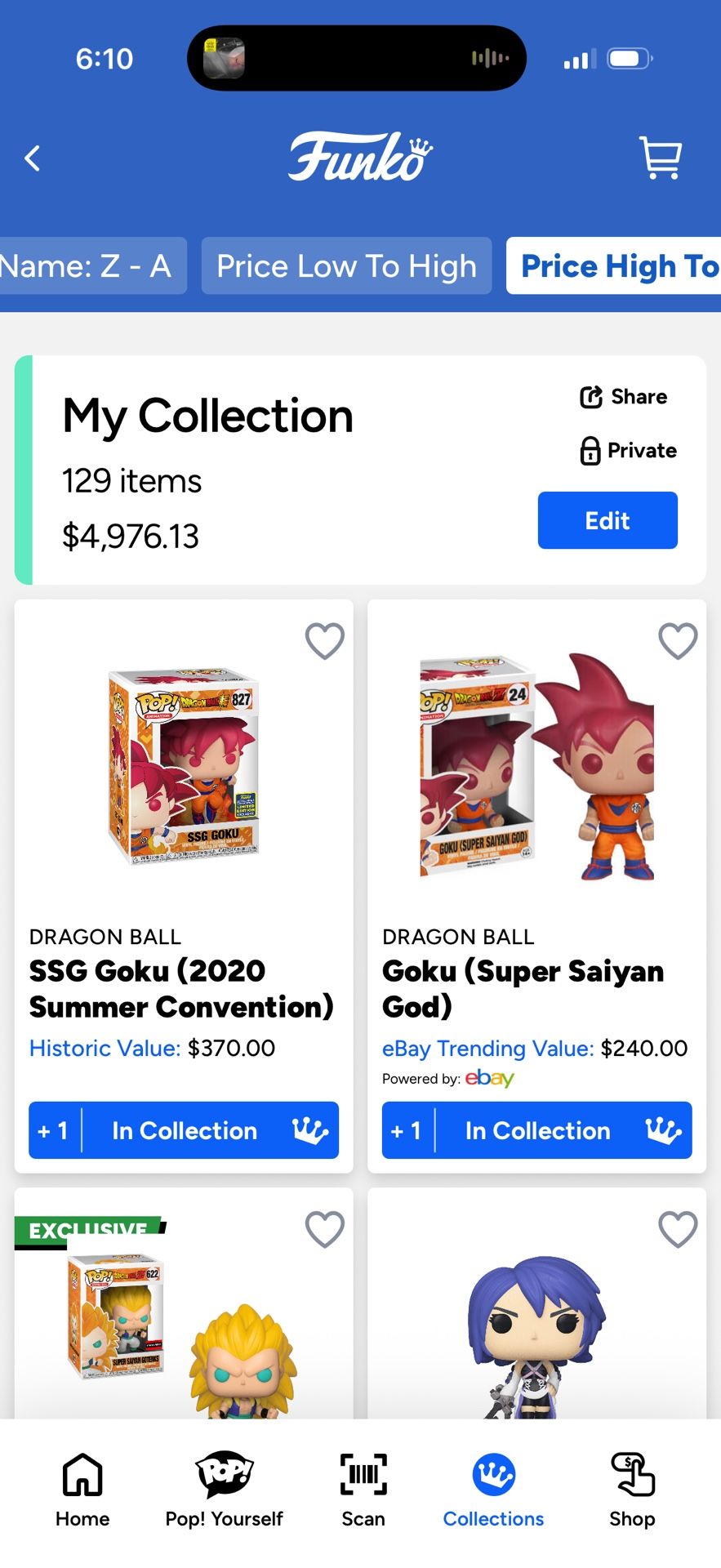Favorite the SSG Goku card heart
This screenshot has width=721, height=1568.
(324, 641)
